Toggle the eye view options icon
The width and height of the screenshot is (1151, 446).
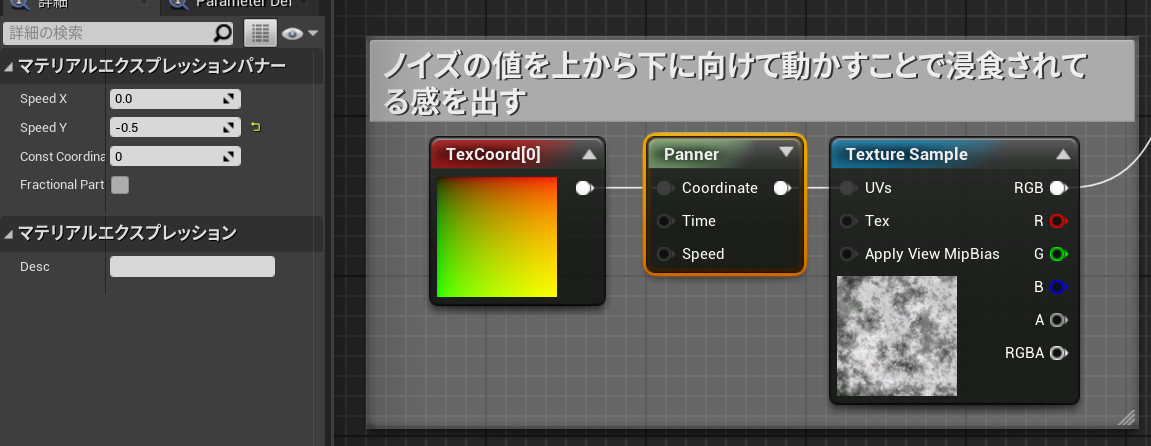[x=292, y=34]
